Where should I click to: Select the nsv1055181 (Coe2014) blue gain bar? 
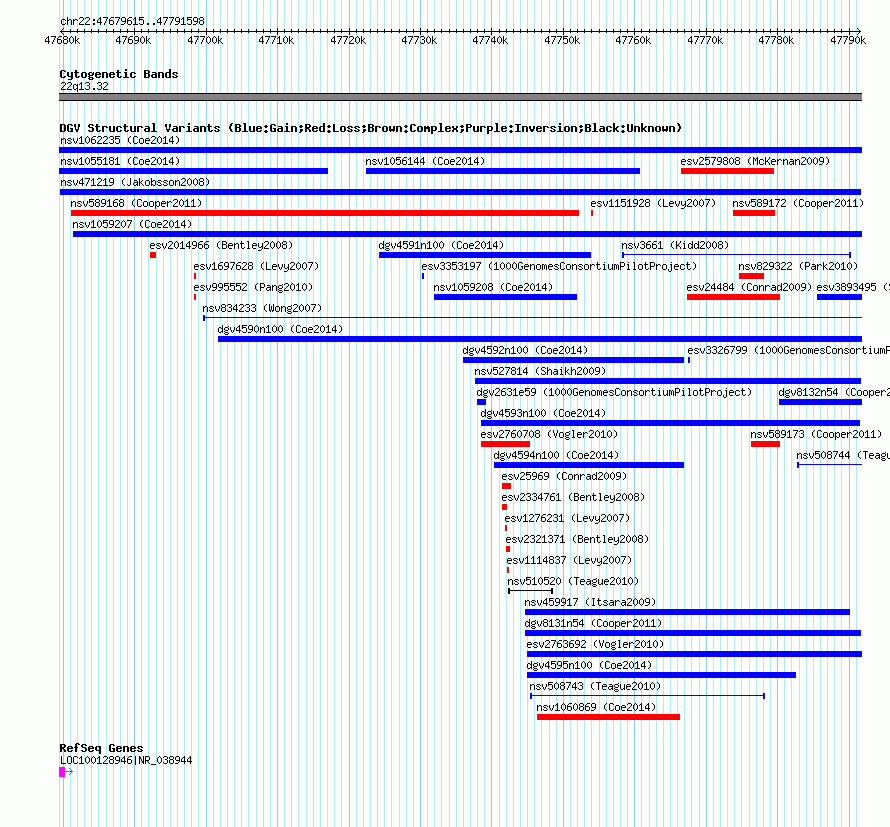(194, 171)
